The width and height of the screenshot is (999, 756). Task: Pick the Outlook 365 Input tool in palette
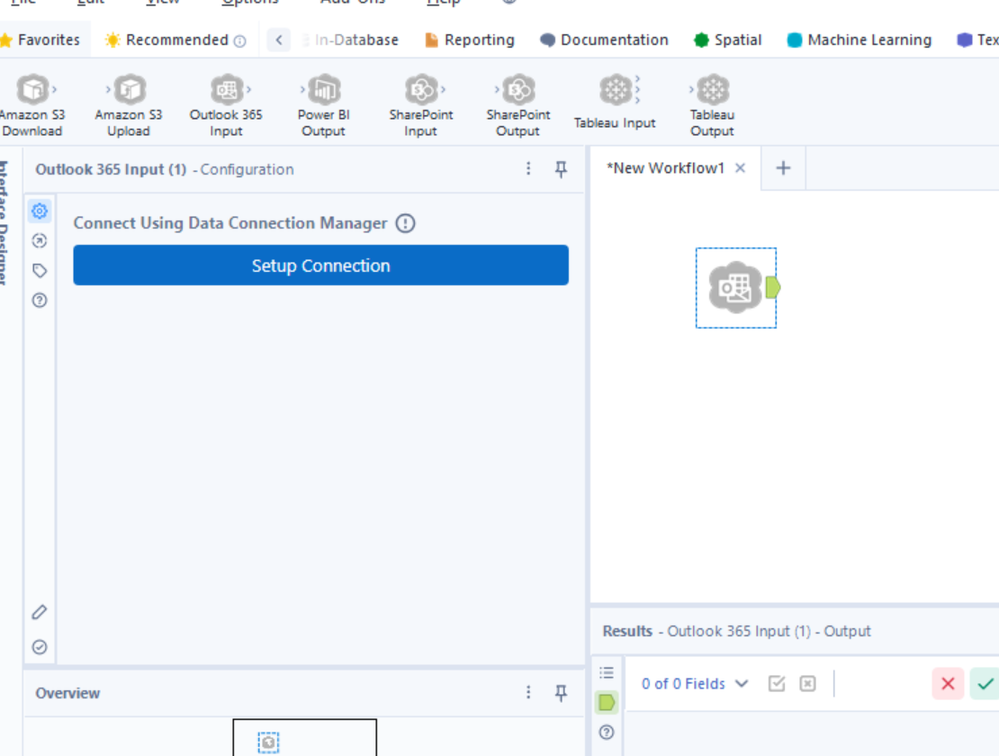[x=226, y=106]
